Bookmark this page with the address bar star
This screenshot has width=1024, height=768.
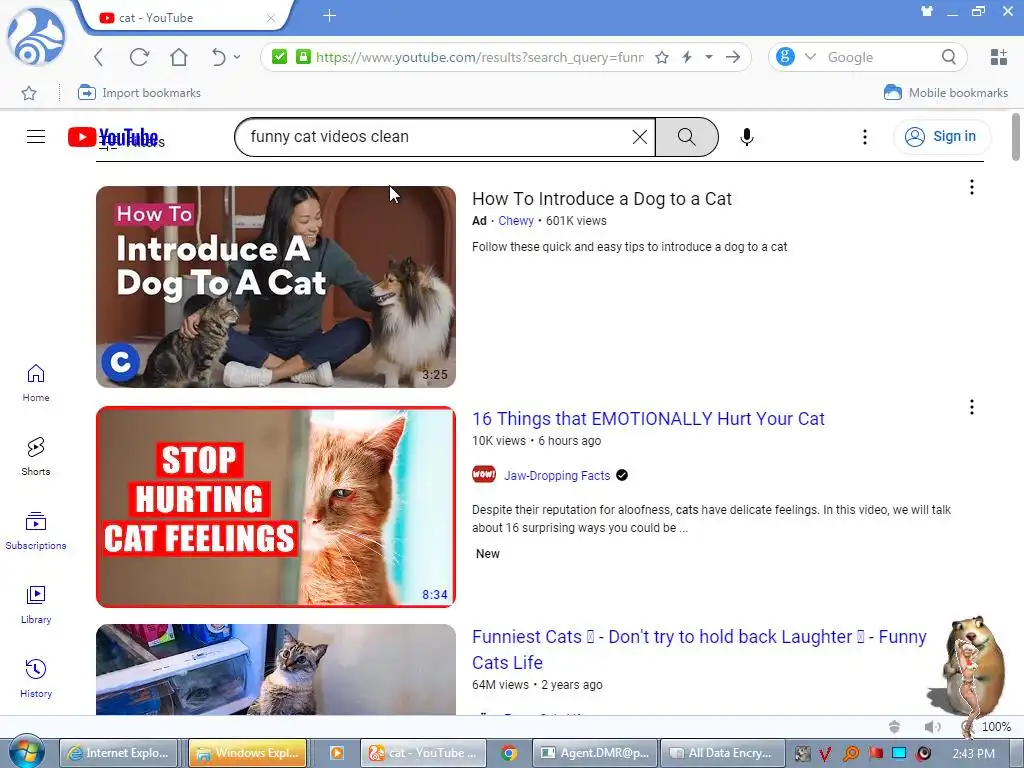click(662, 57)
